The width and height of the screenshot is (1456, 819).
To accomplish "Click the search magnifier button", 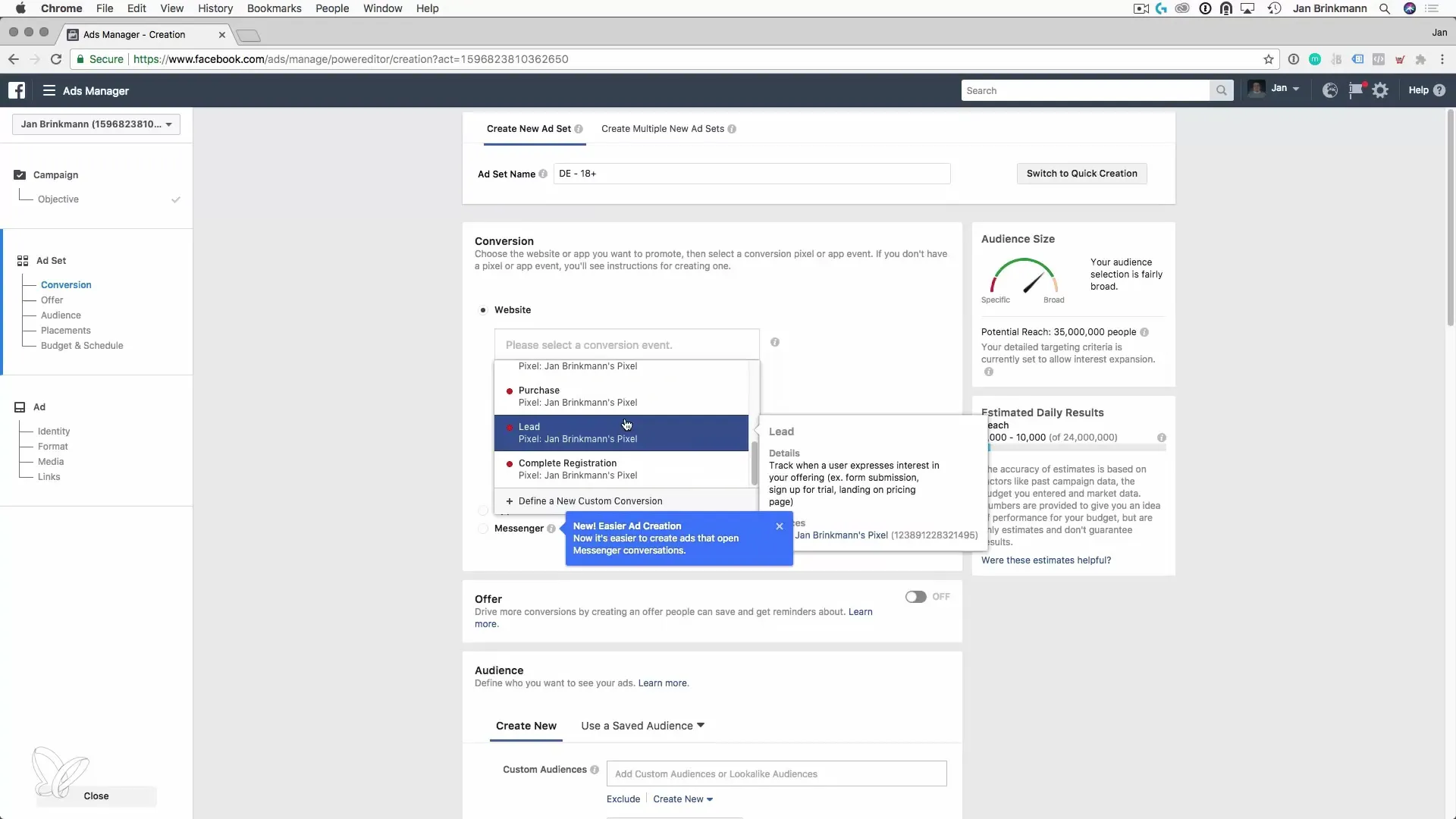I will (x=1221, y=90).
